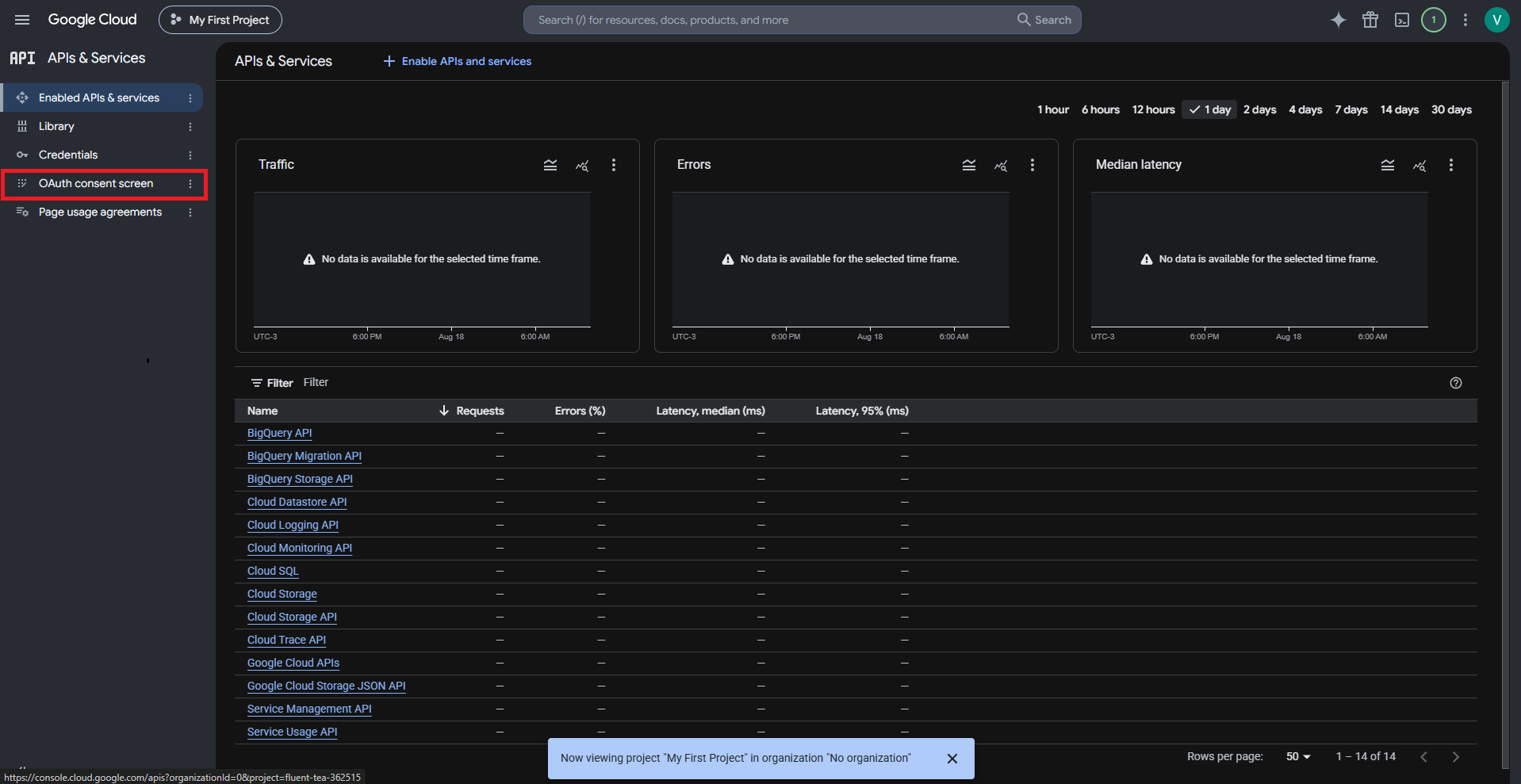
Task: Select the 30 days time range
Action: [x=1451, y=109]
